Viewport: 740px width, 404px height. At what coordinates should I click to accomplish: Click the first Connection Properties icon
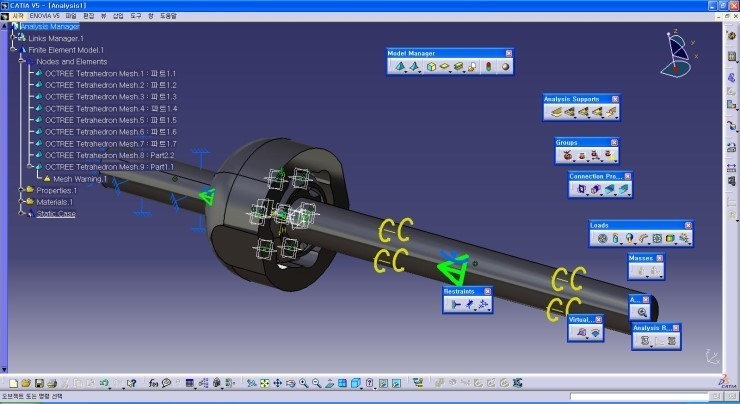point(581,189)
